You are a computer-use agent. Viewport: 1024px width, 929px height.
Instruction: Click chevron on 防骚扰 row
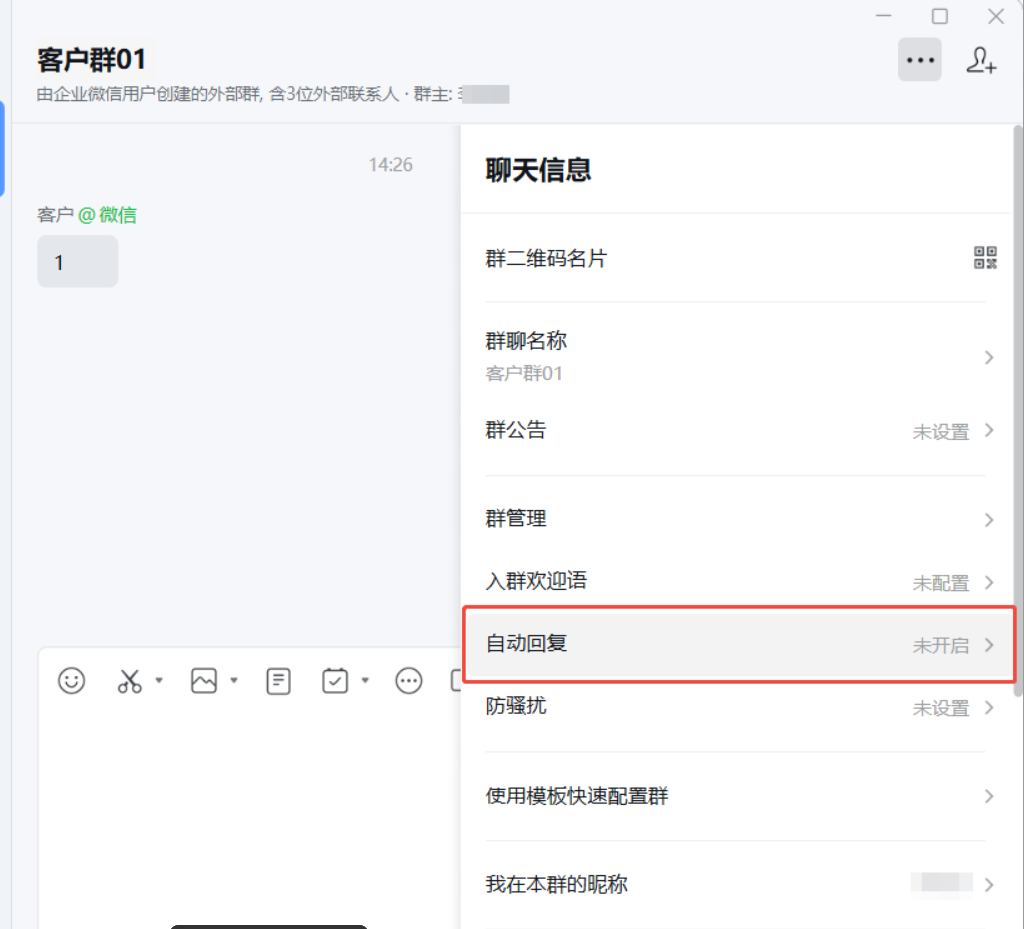989,707
